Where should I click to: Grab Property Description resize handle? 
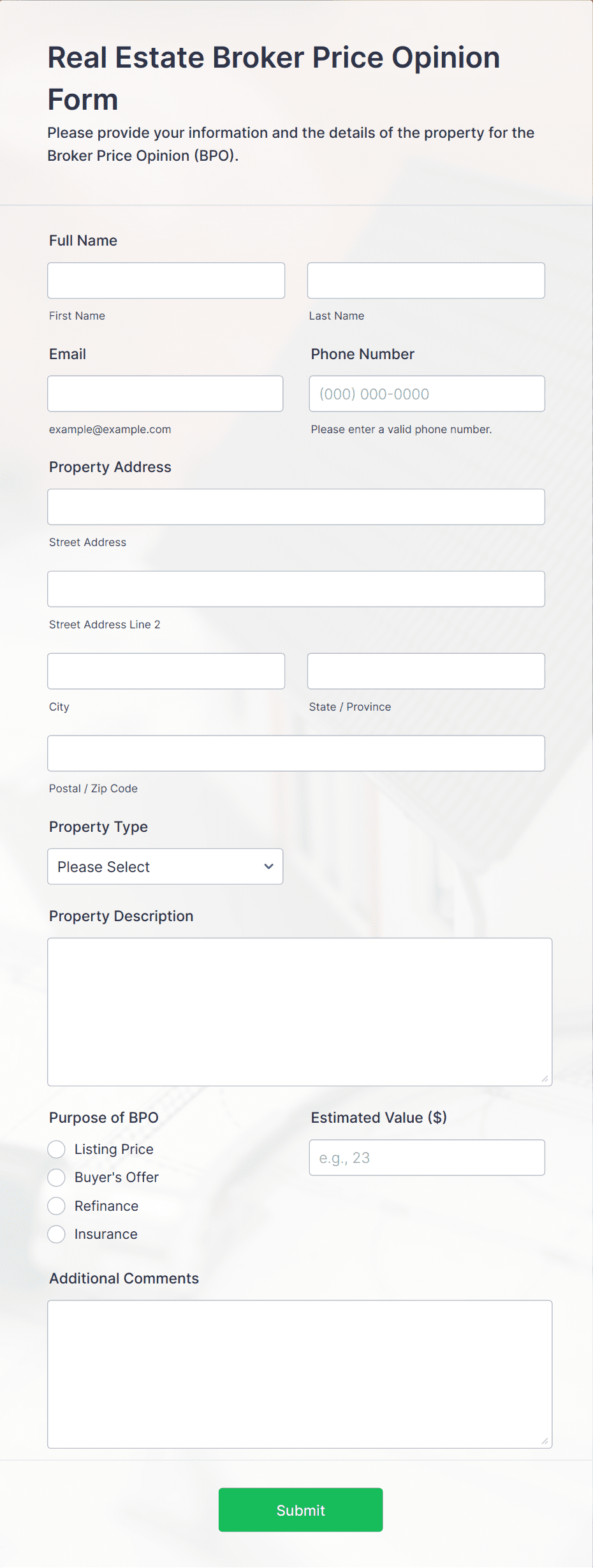(x=545, y=1079)
